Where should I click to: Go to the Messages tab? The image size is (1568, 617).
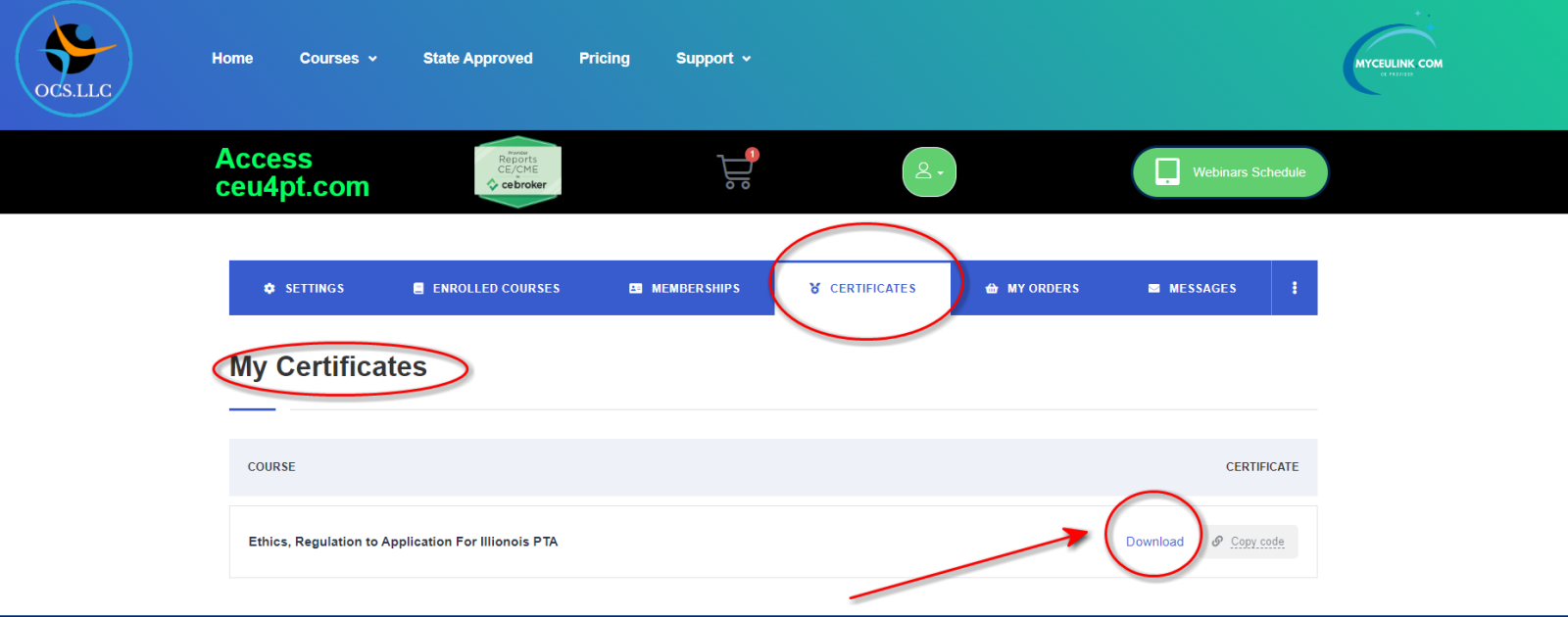click(x=1192, y=289)
